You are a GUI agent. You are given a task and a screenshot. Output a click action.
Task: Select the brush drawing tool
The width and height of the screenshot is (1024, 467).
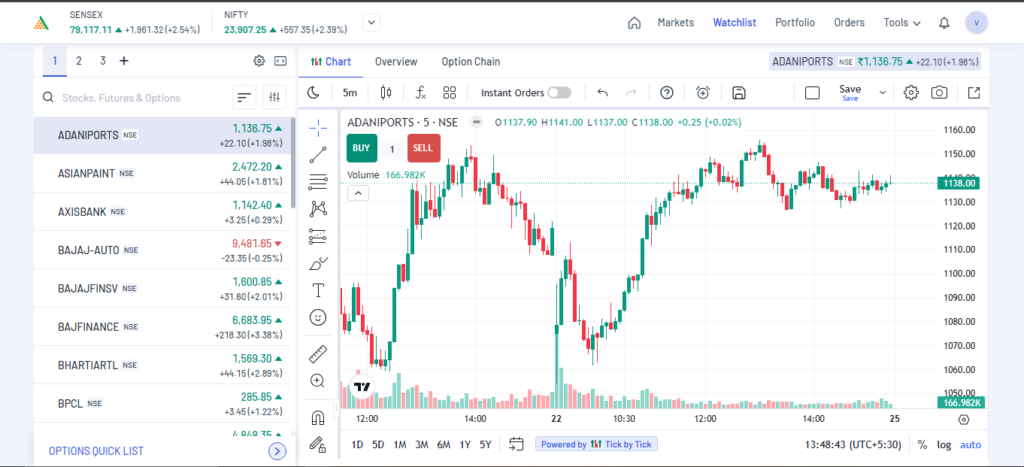pos(318,263)
